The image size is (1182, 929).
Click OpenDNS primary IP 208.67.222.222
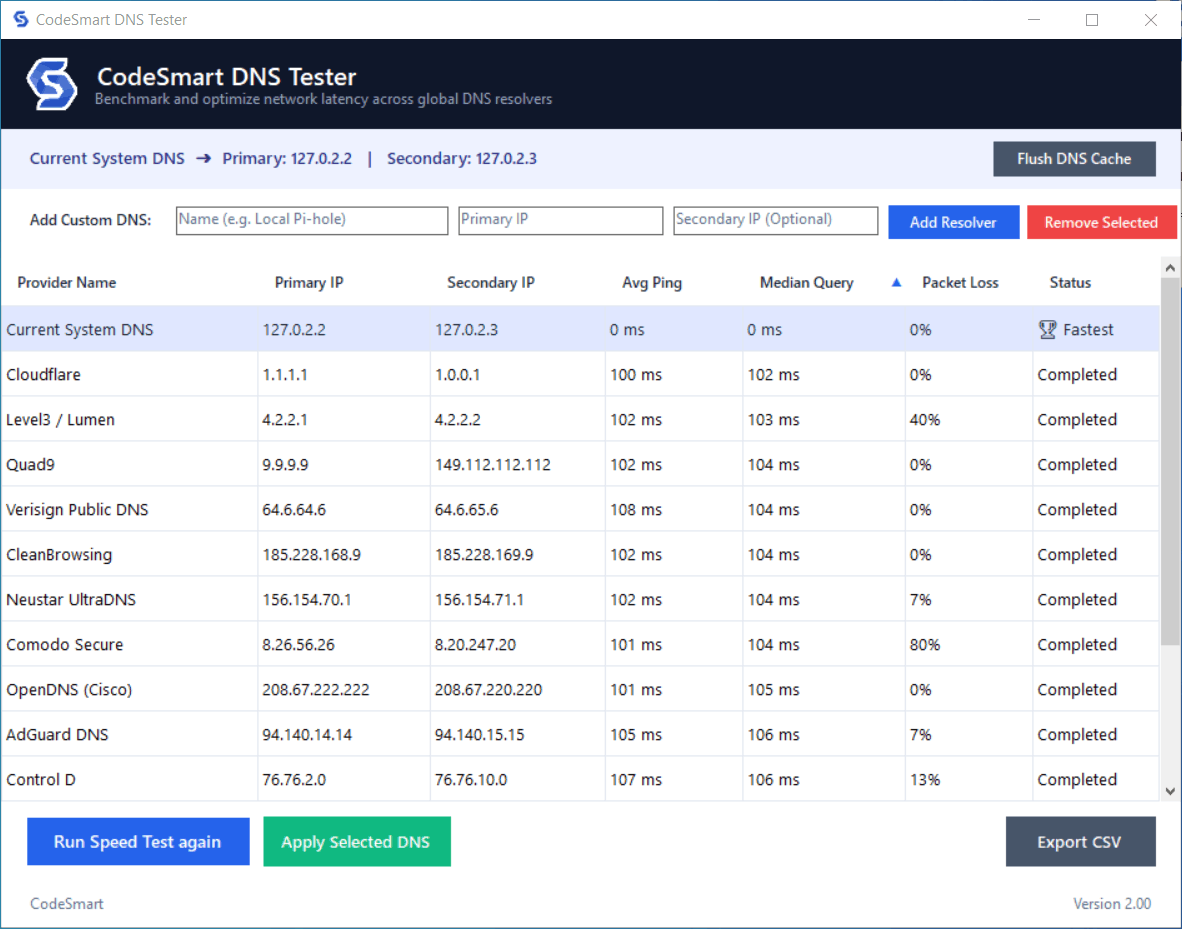click(x=316, y=690)
